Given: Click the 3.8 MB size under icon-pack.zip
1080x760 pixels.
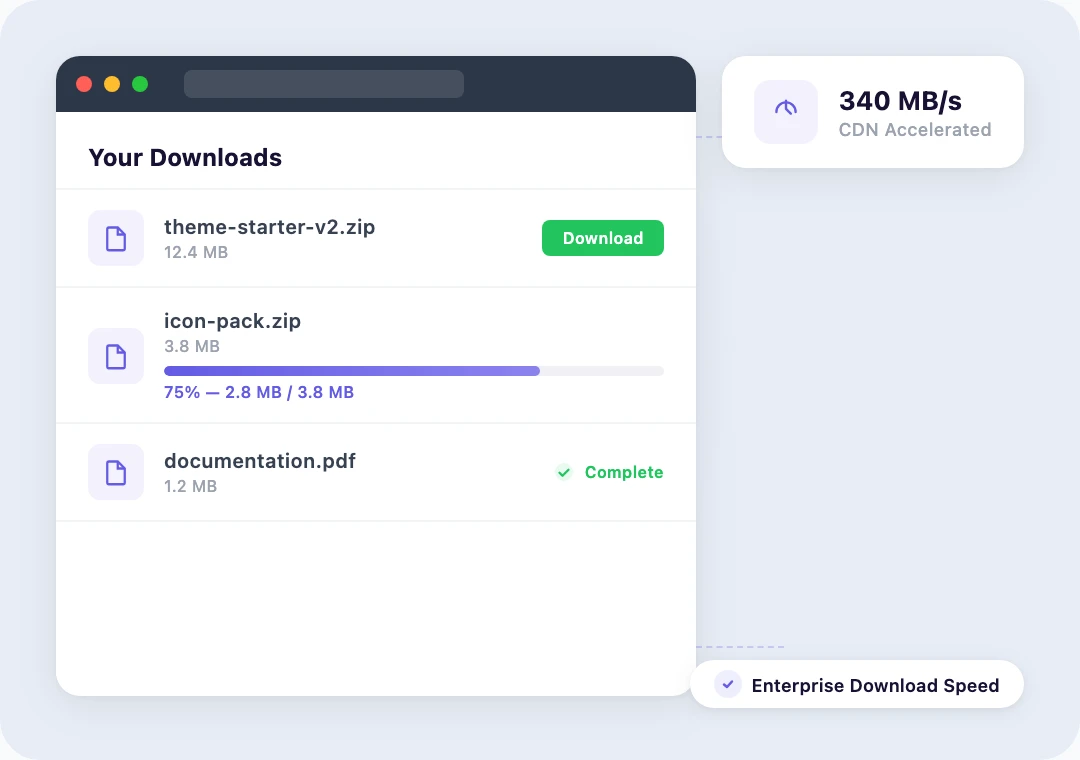Looking at the screenshot, I should pyautogui.click(x=191, y=346).
